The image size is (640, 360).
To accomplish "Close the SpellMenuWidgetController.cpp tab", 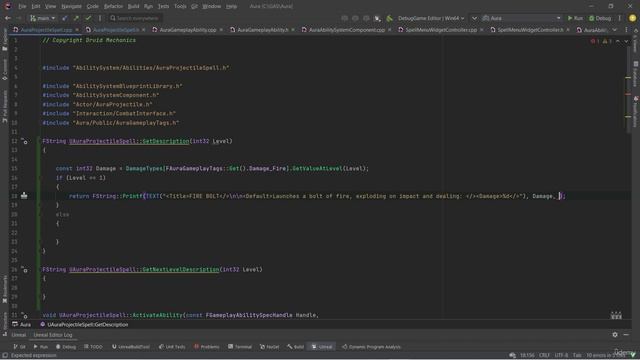I will tap(482, 30).
